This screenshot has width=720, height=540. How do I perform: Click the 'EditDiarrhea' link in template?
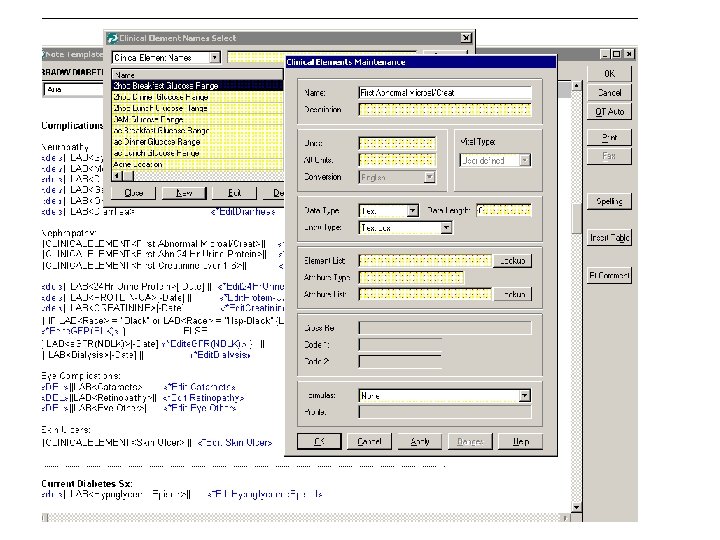pyautogui.click(x=243, y=212)
